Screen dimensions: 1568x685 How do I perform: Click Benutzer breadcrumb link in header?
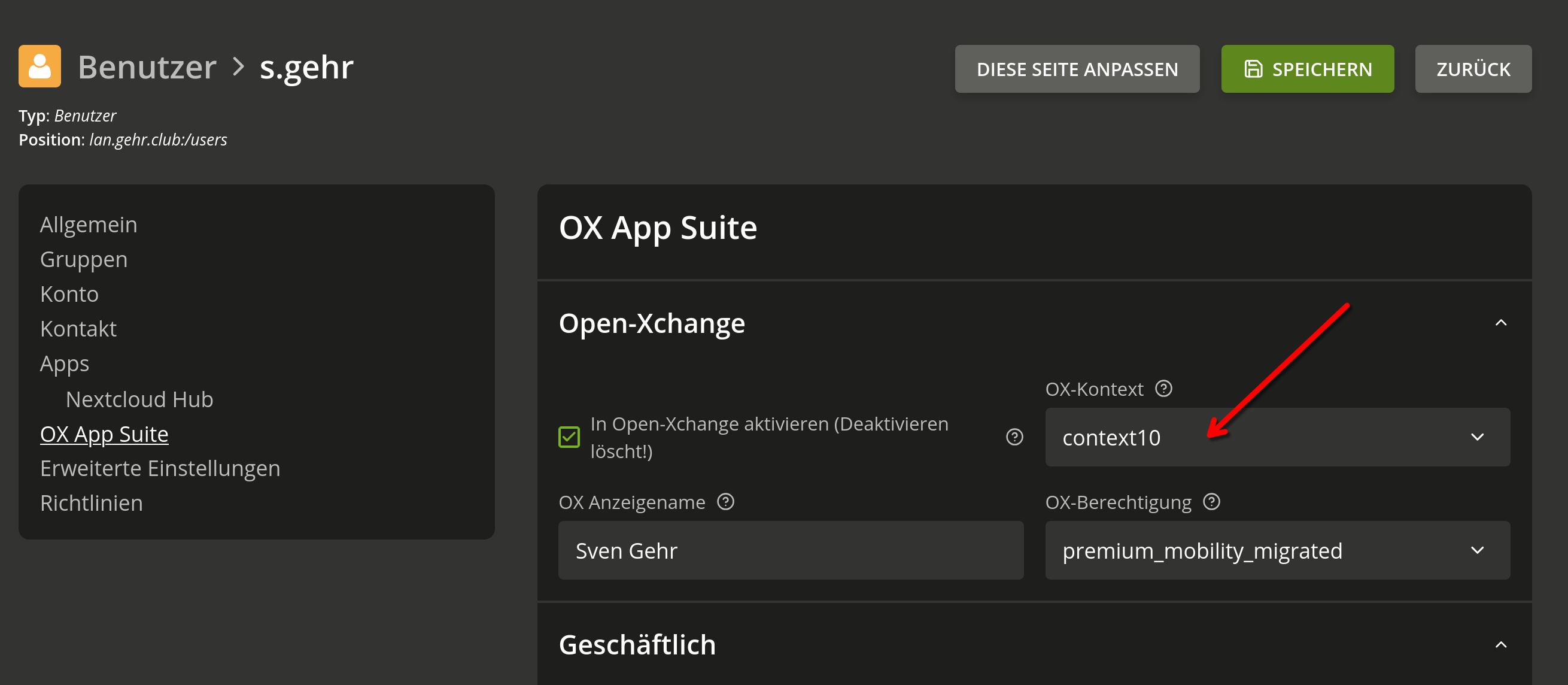click(147, 67)
